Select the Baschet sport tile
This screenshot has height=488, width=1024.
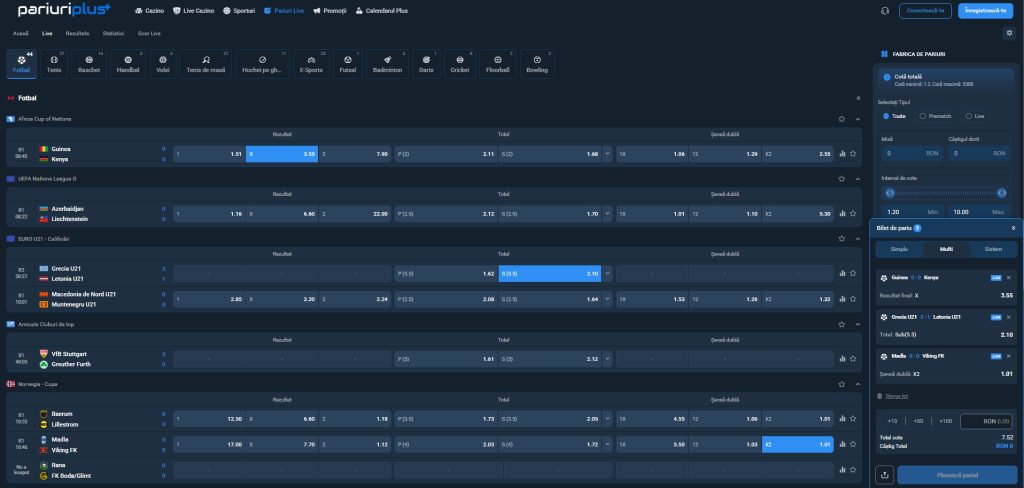pos(89,64)
